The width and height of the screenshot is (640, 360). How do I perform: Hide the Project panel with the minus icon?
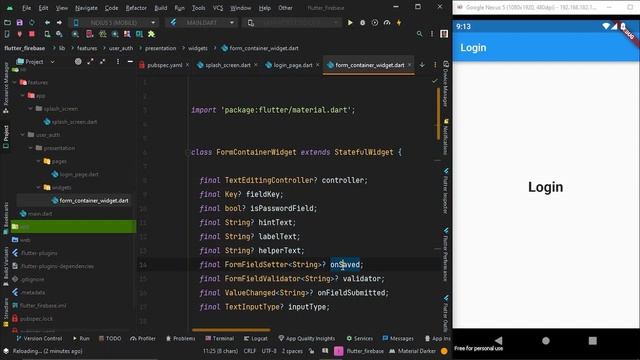point(130,62)
